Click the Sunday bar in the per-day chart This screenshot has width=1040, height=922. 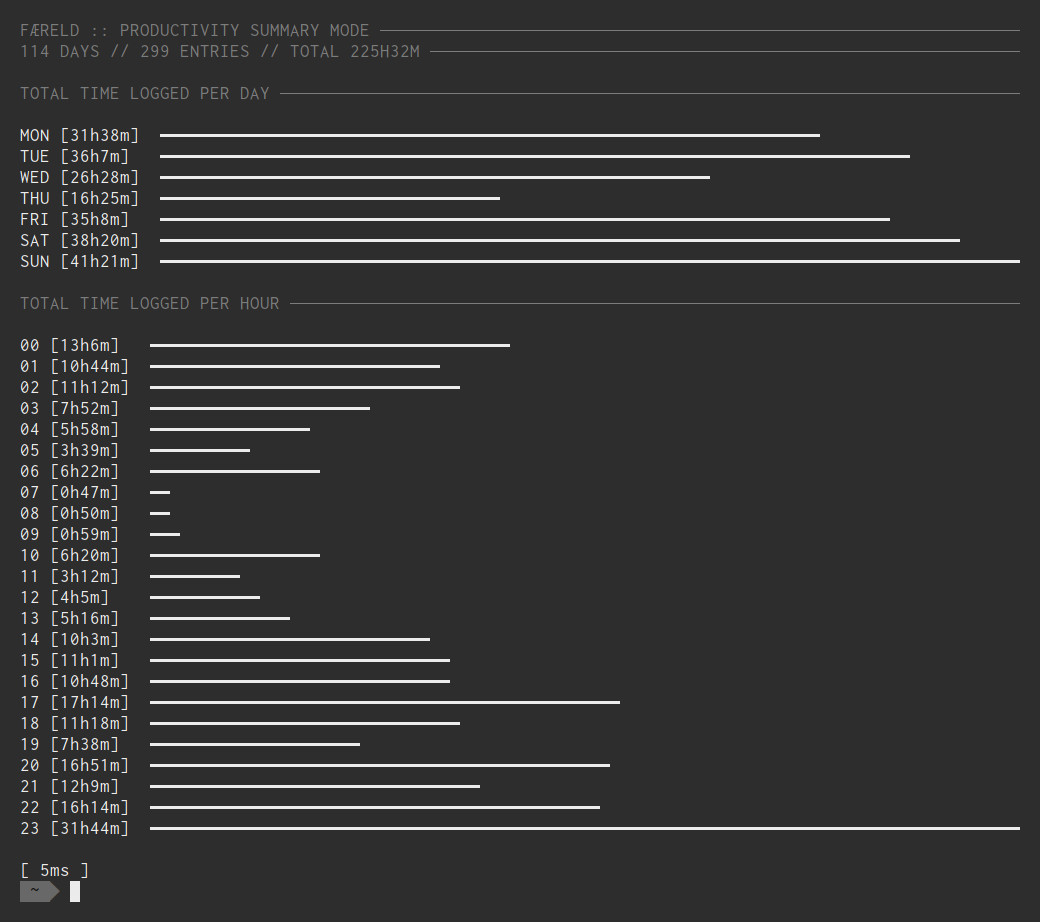tap(590, 261)
